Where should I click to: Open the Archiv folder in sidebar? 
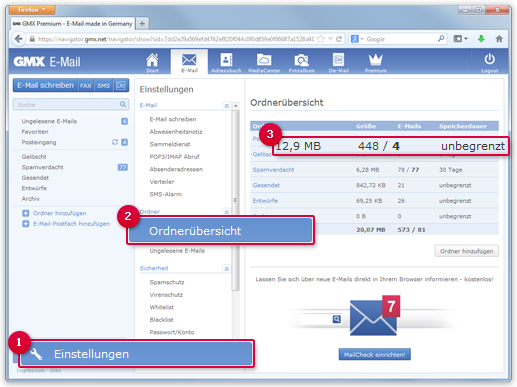[31, 199]
